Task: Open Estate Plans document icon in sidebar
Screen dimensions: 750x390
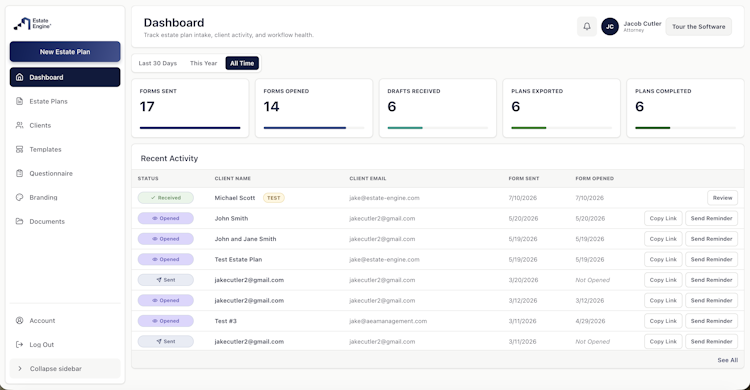Action: [x=20, y=101]
